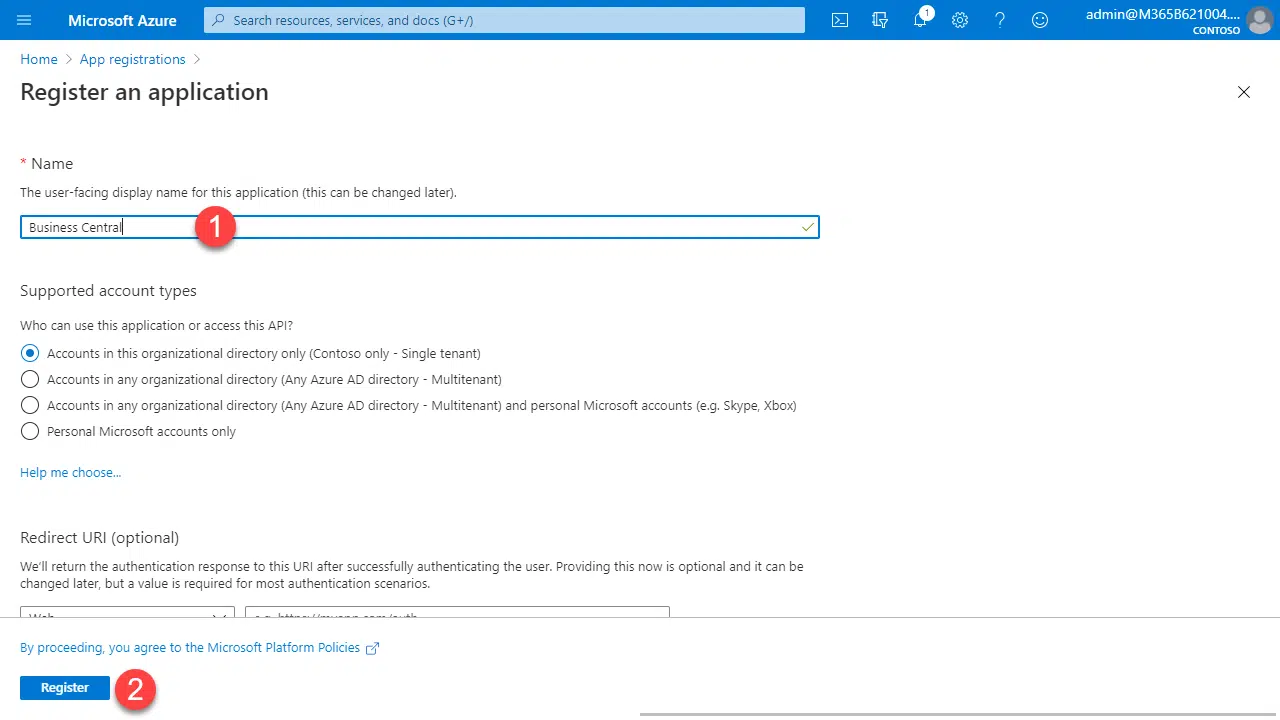This screenshot has width=1280, height=720.
Task: Click the Register button
Action: click(65, 687)
